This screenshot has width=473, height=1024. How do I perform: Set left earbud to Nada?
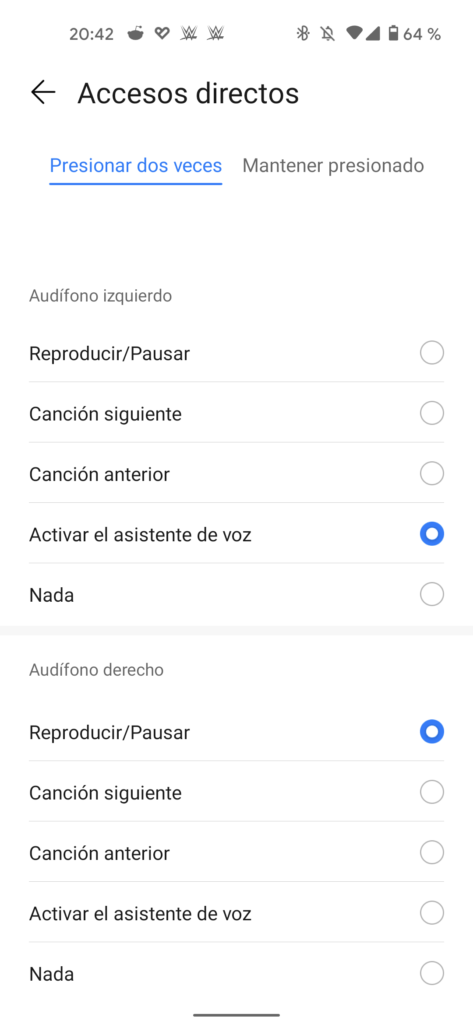236,595
